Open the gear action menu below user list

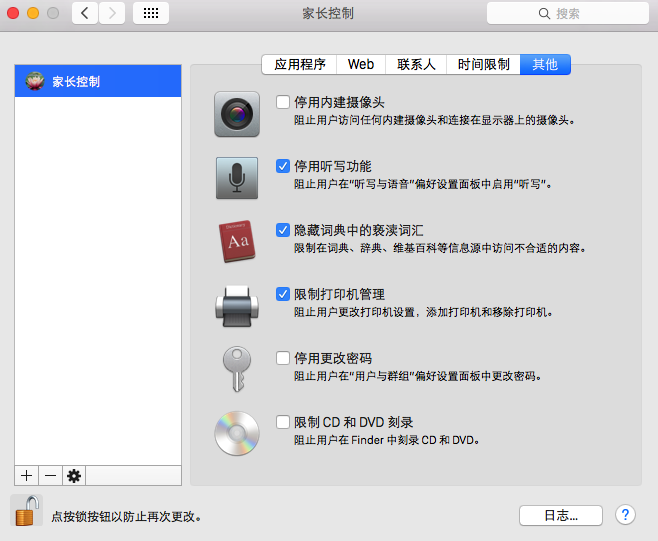74,475
